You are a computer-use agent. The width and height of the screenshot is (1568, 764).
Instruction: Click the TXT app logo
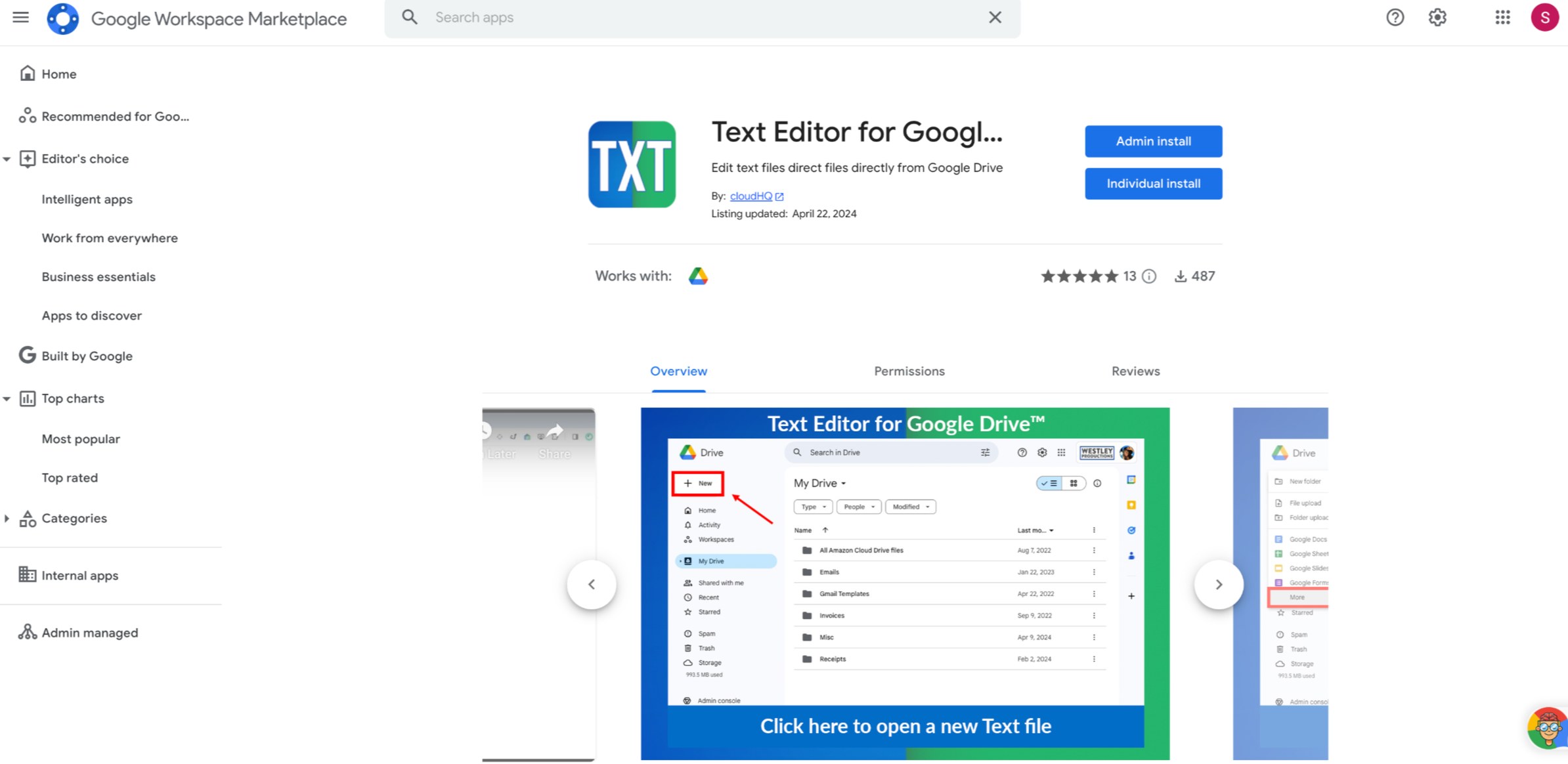[x=632, y=164]
